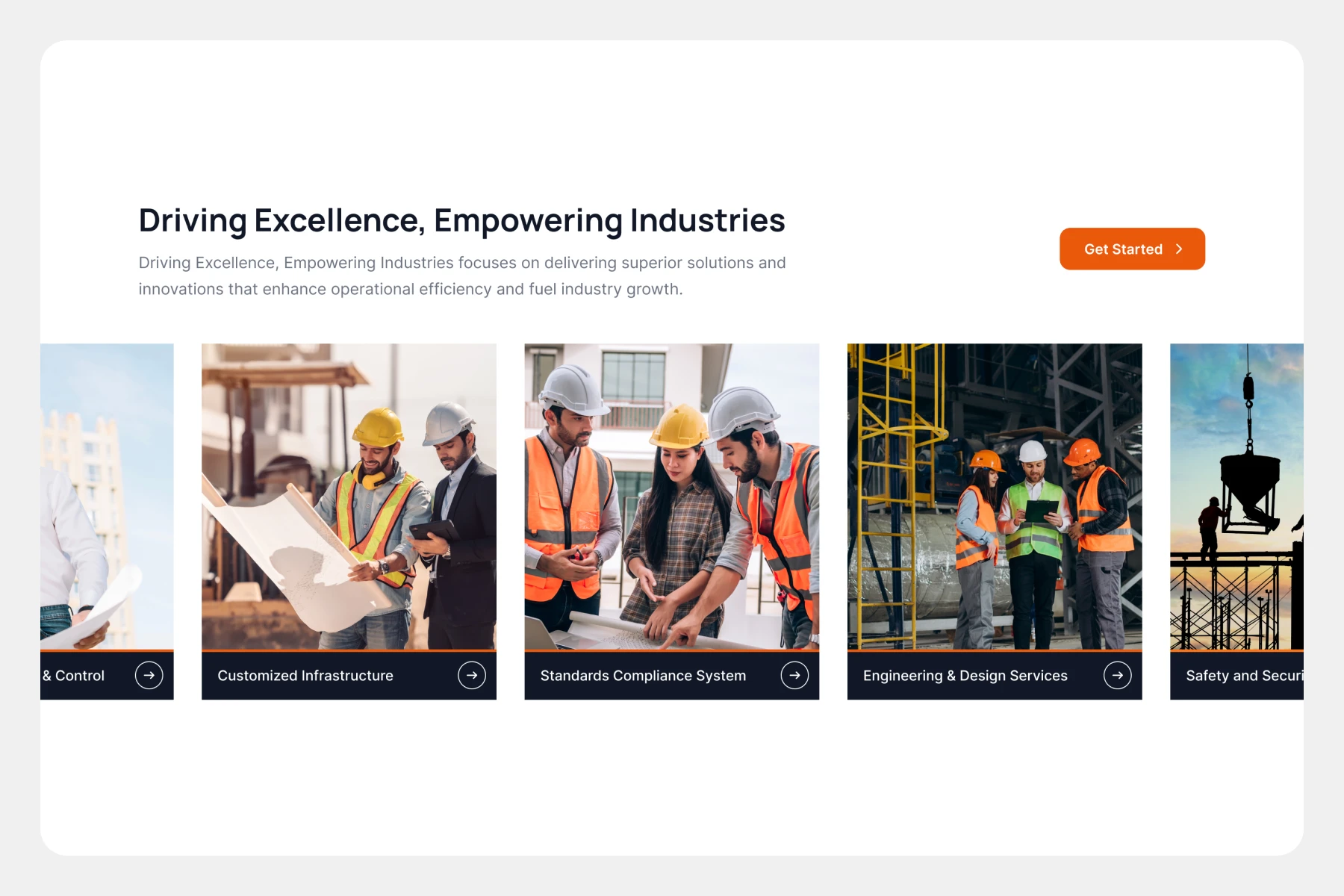Click the partially visible '& Control' label
This screenshot has width=1344, height=896.
click(74, 676)
